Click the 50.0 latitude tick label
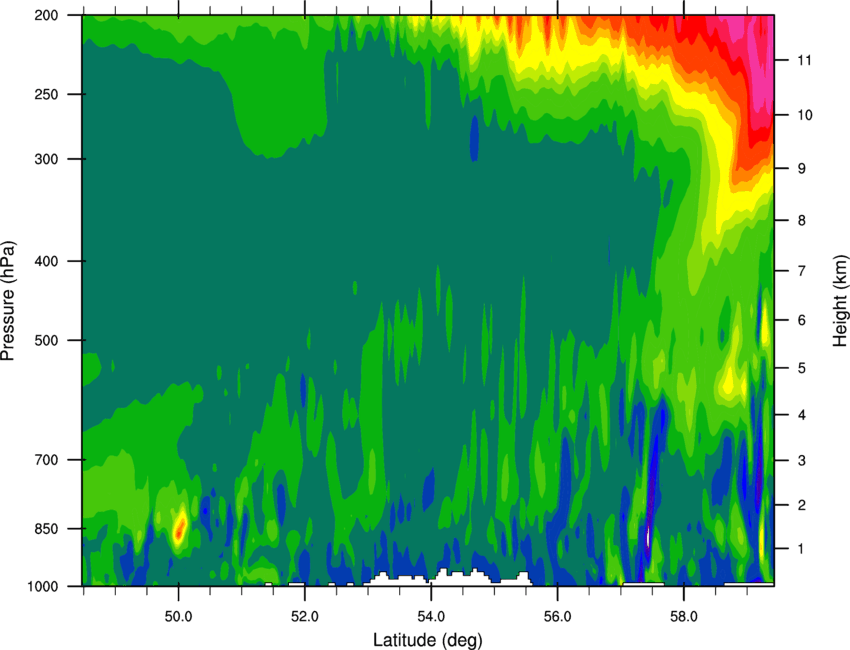The image size is (850, 650). [x=178, y=617]
